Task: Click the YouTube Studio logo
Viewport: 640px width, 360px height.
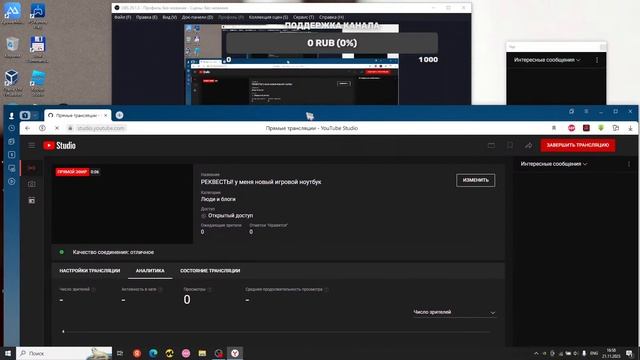Action: 60,145
